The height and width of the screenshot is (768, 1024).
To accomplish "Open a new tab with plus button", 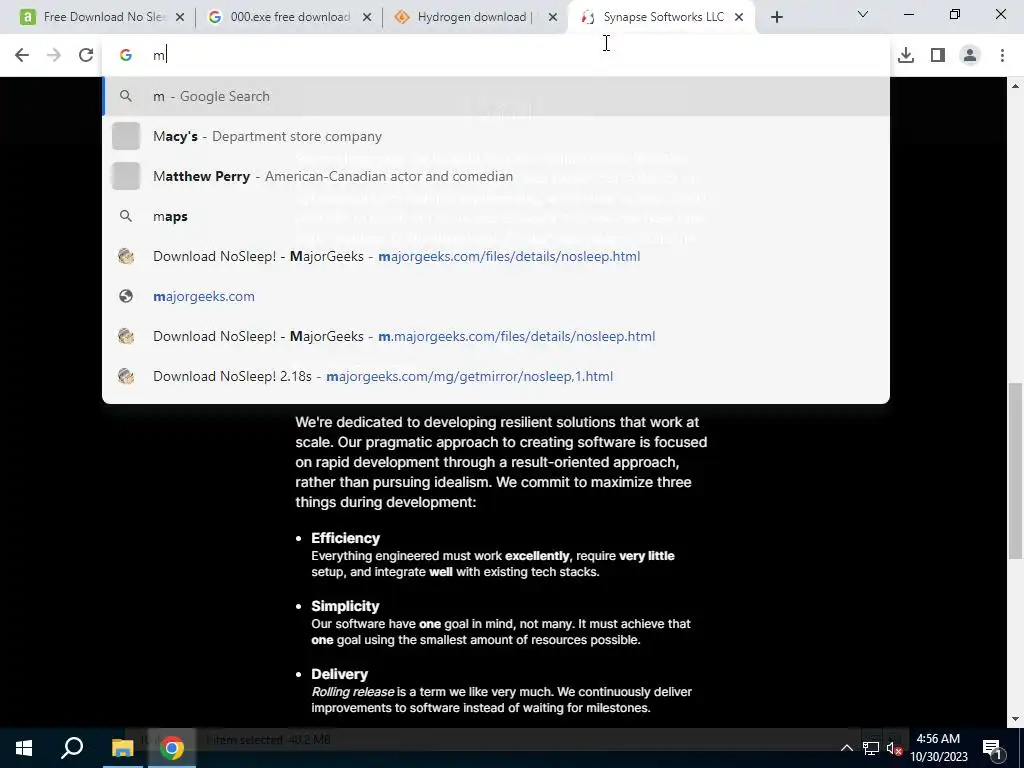I will (776, 17).
